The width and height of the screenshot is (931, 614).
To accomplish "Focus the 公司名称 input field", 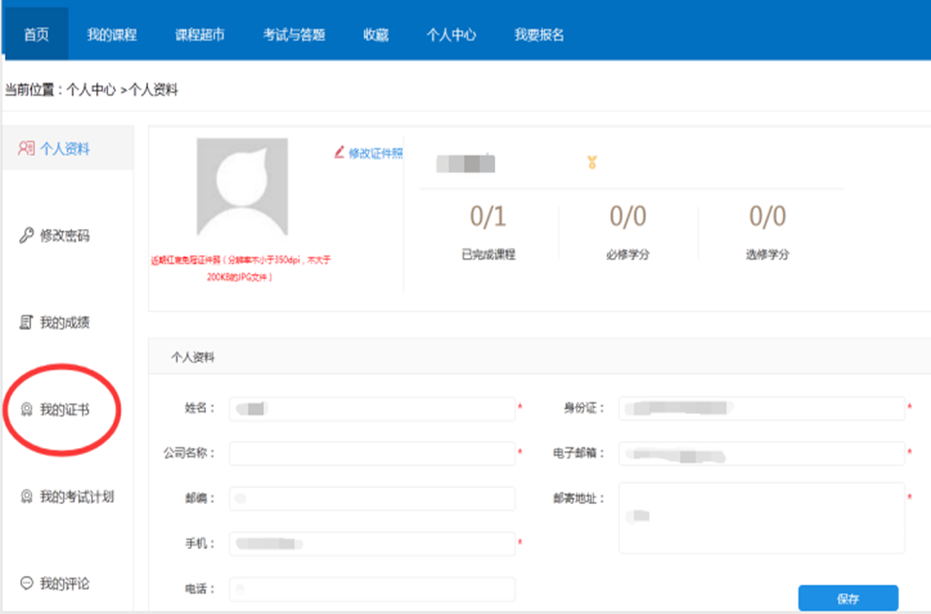I will coord(372,454).
